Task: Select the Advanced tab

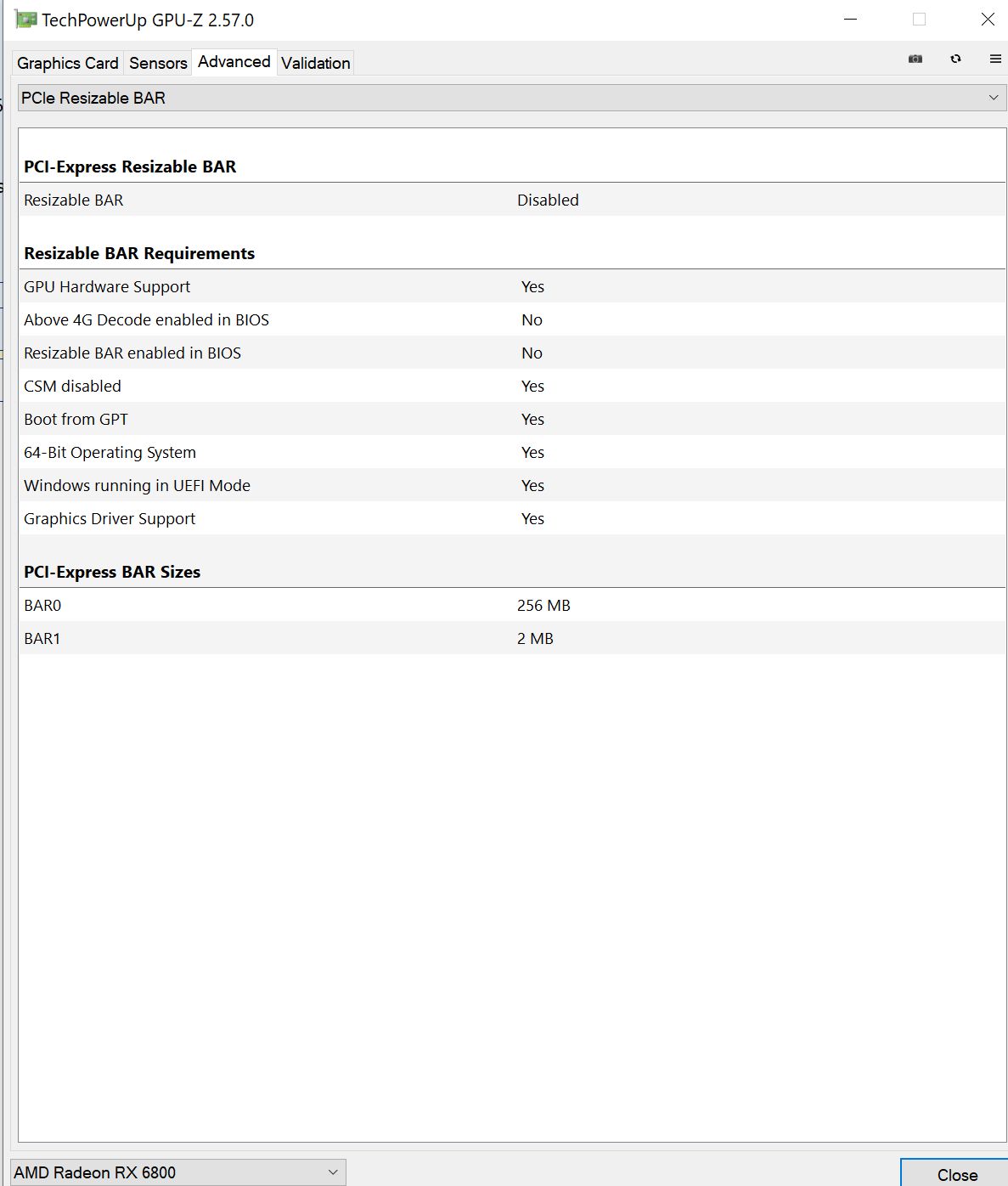Action: click(234, 62)
